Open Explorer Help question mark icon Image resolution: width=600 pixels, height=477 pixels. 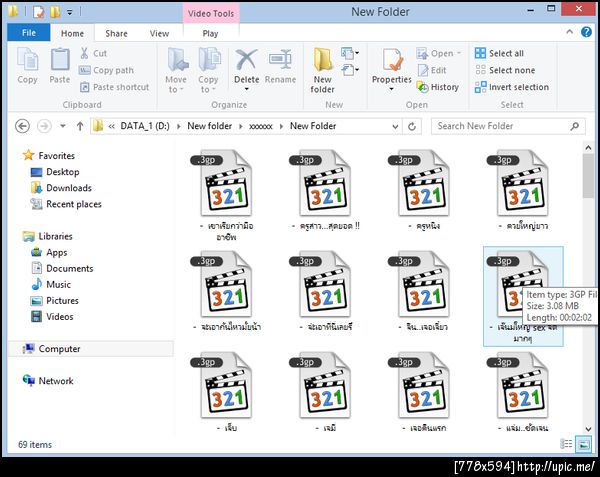tap(586, 32)
